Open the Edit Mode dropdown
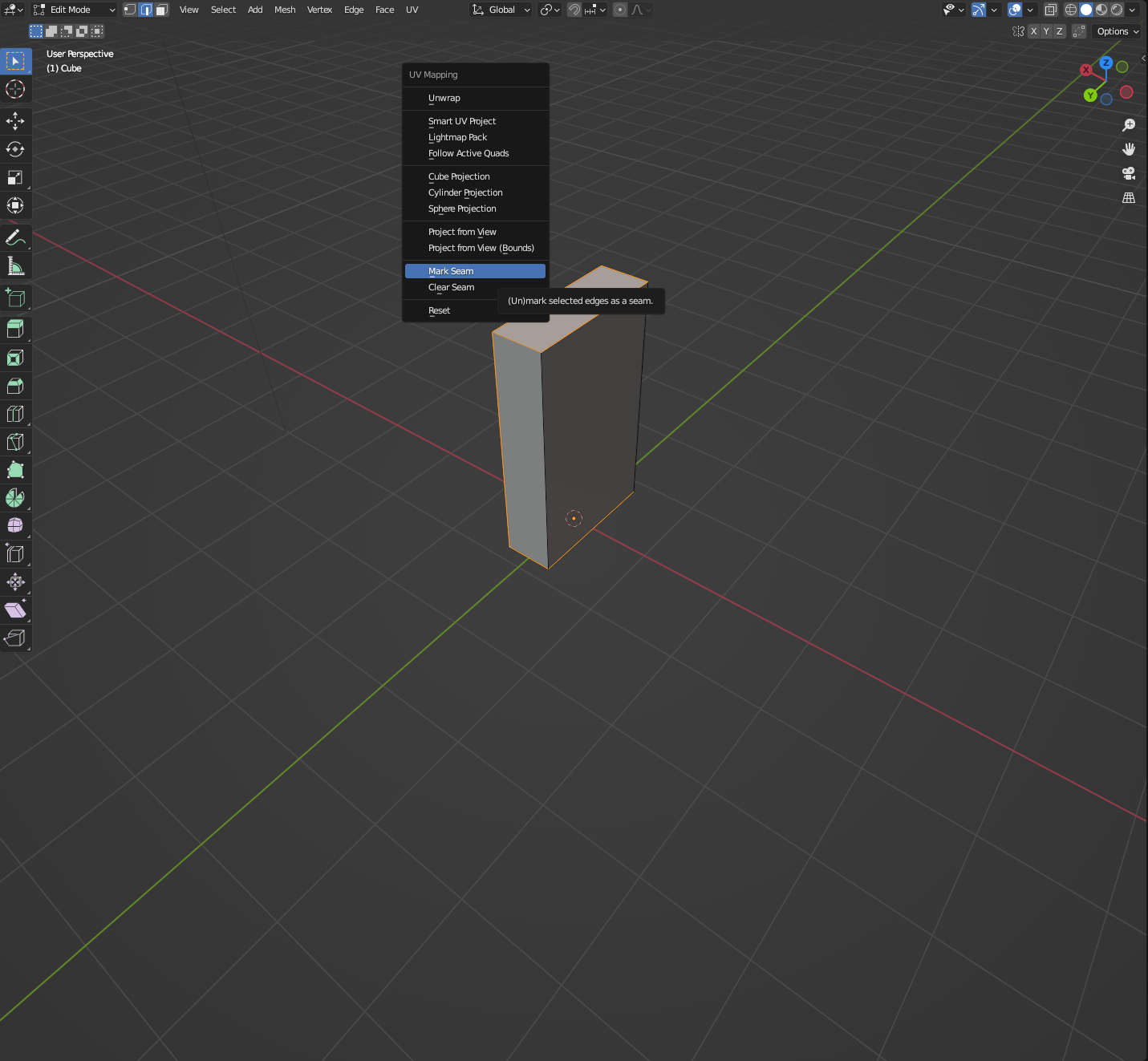 click(x=74, y=10)
